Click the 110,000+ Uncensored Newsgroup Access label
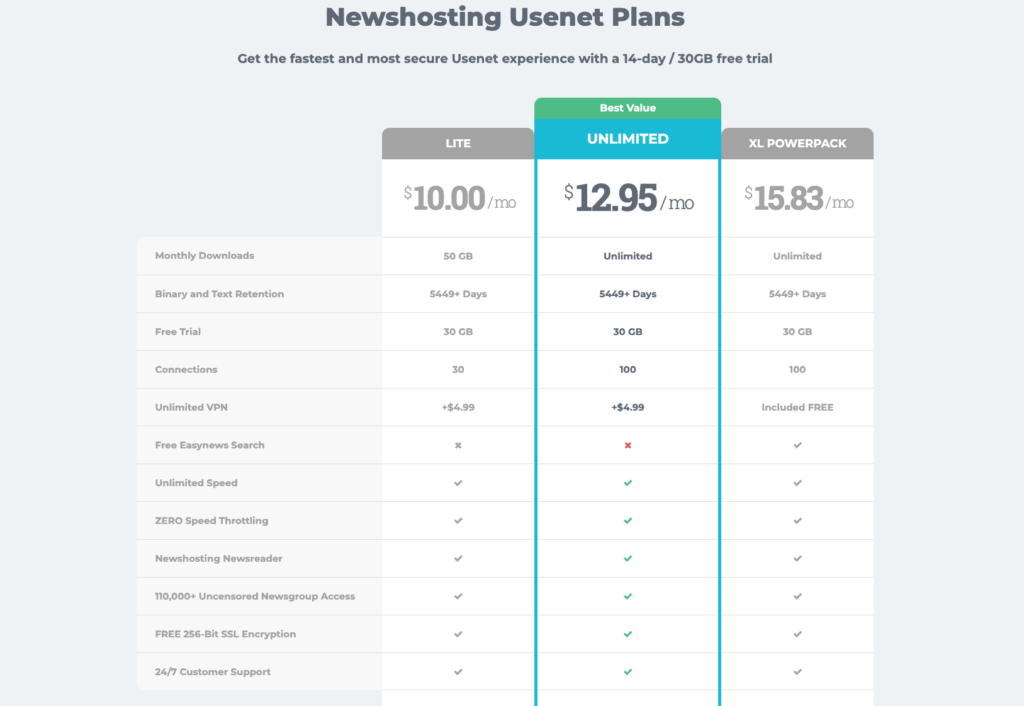 tap(255, 596)
